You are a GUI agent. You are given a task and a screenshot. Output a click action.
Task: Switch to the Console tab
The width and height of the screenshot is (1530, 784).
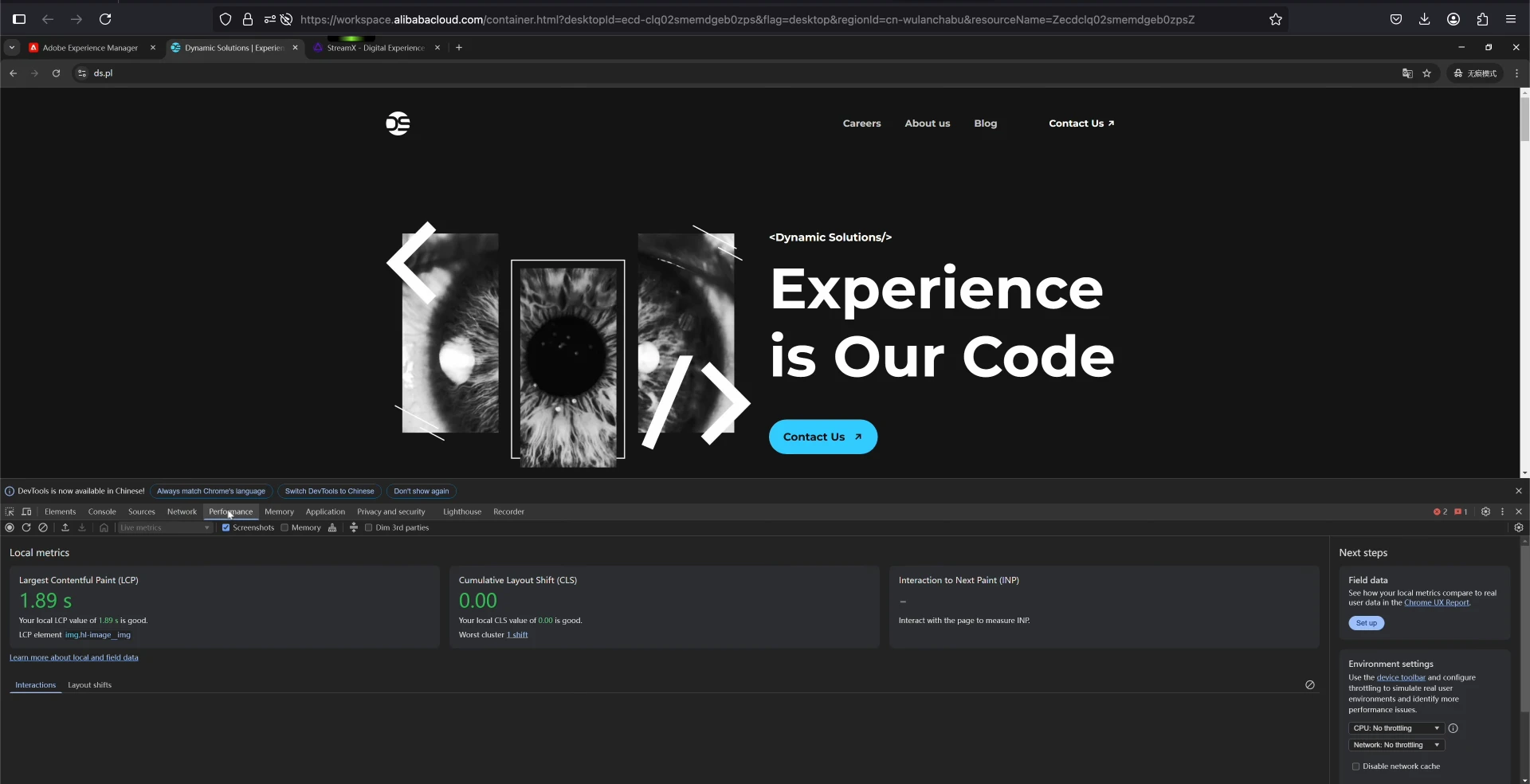[102, 512]
